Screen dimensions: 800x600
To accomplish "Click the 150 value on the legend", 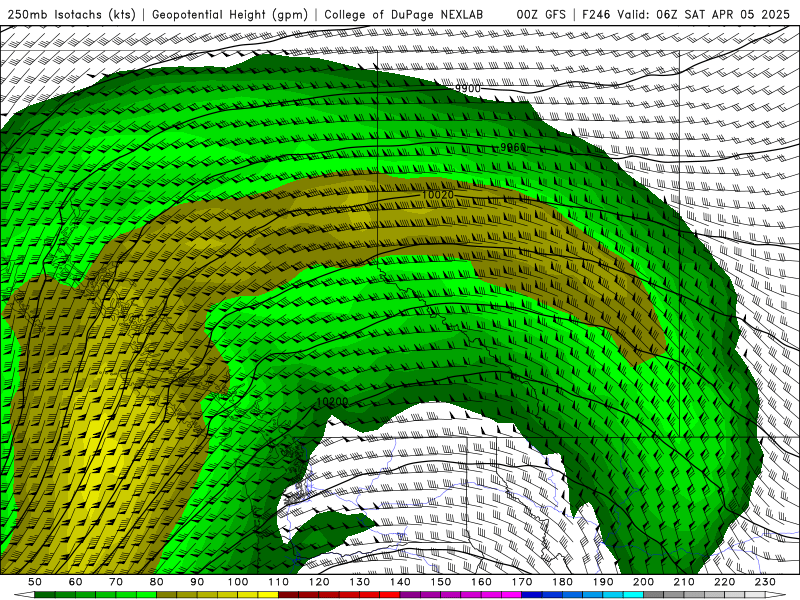I will click(441, 582).
